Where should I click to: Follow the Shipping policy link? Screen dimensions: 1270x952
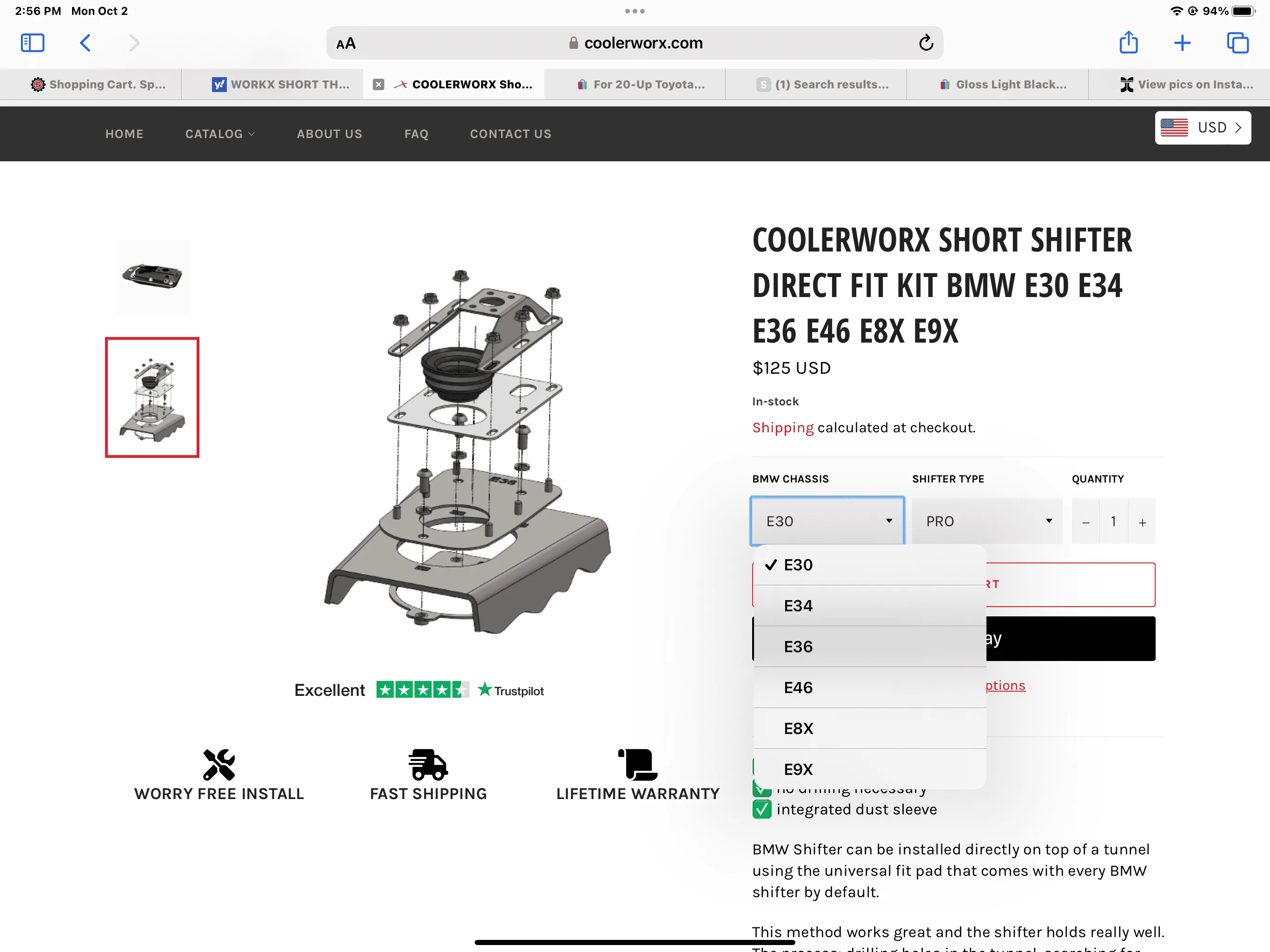782,428
